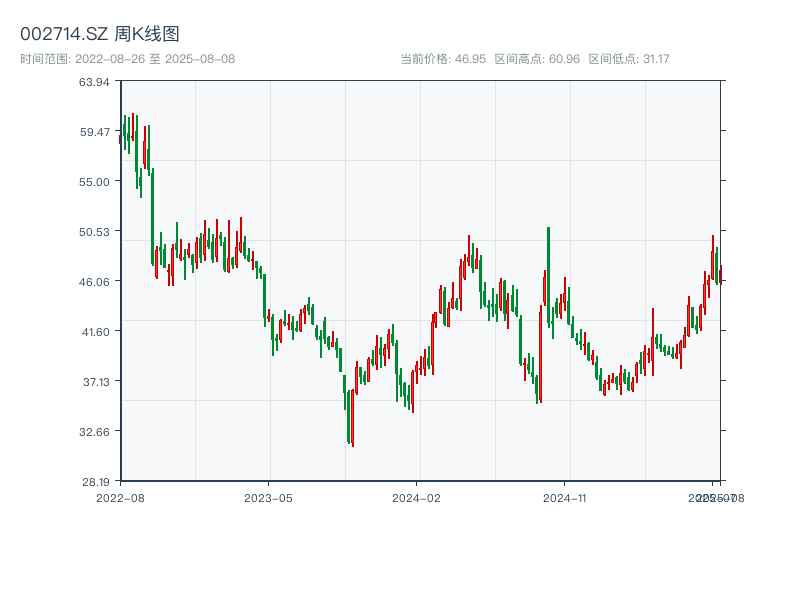Click the 区间低点: 31.17 label
The image size is (800, 600).
point(629,59)
